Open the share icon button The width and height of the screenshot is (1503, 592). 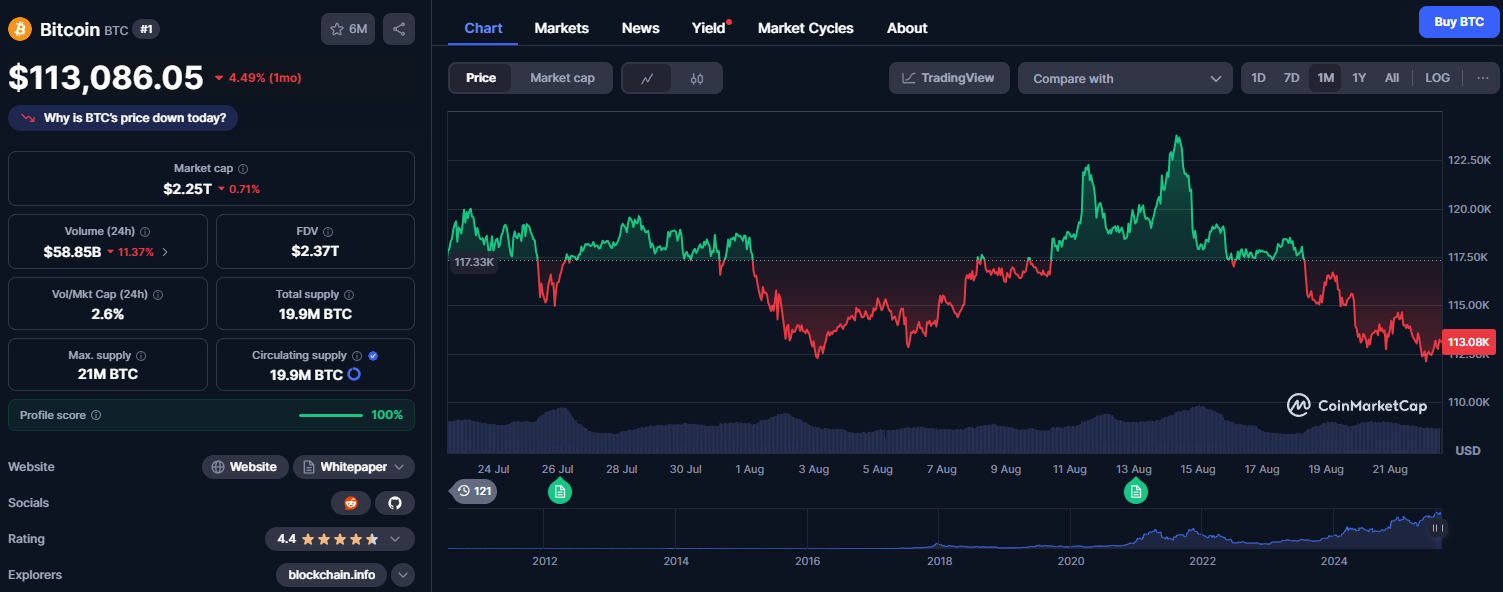point(399,29)
